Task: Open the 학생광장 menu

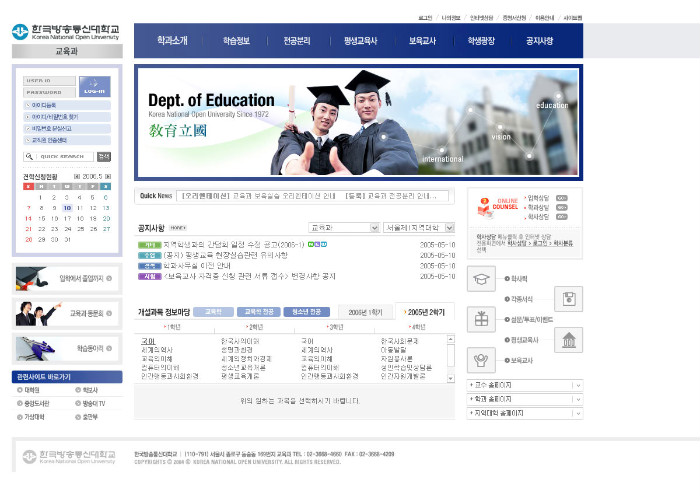Action: pos(481,41)
